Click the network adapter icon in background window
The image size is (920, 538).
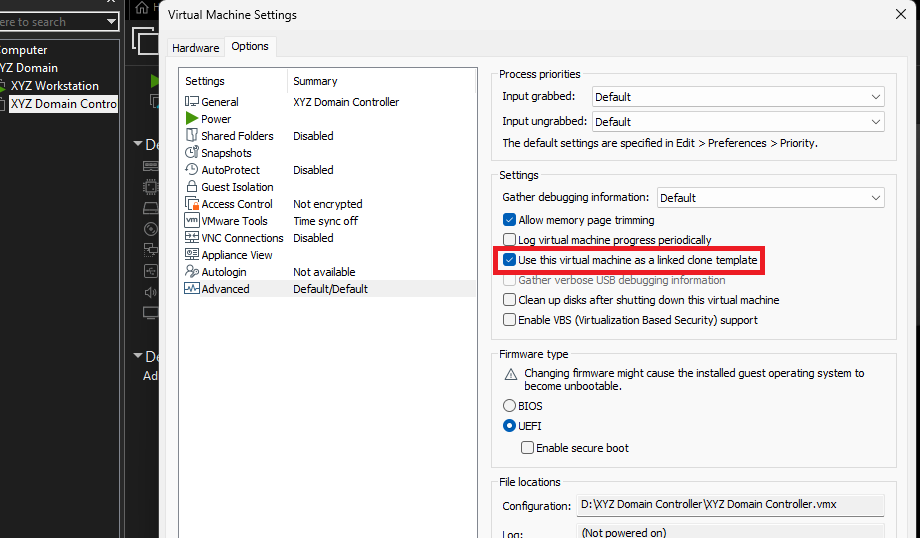(151, 251)
